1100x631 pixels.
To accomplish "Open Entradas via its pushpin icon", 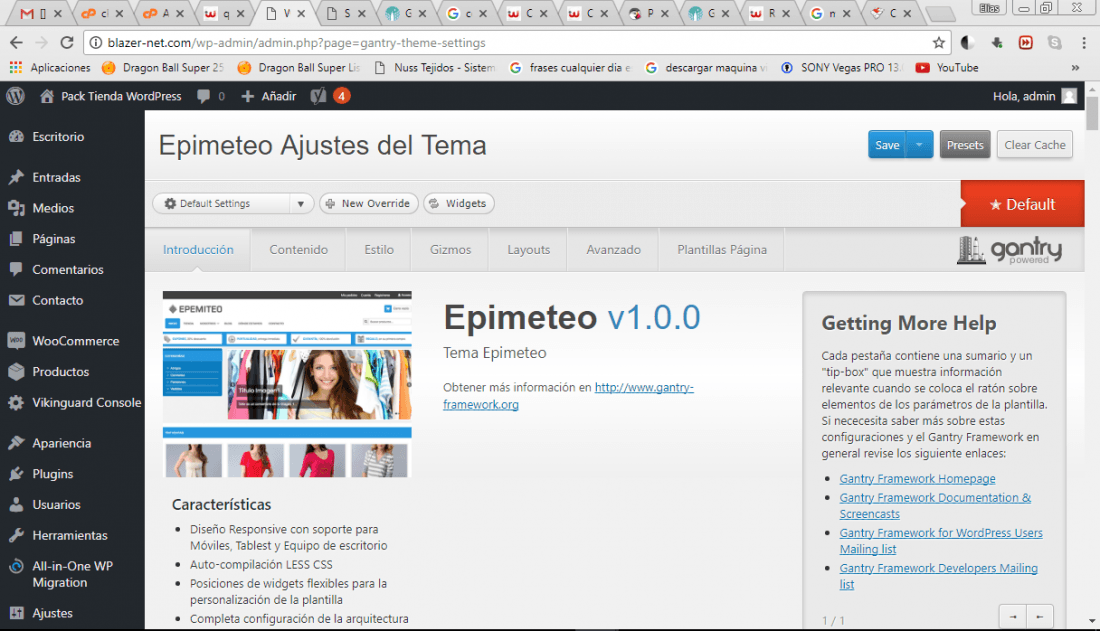I will click(16, 177).
